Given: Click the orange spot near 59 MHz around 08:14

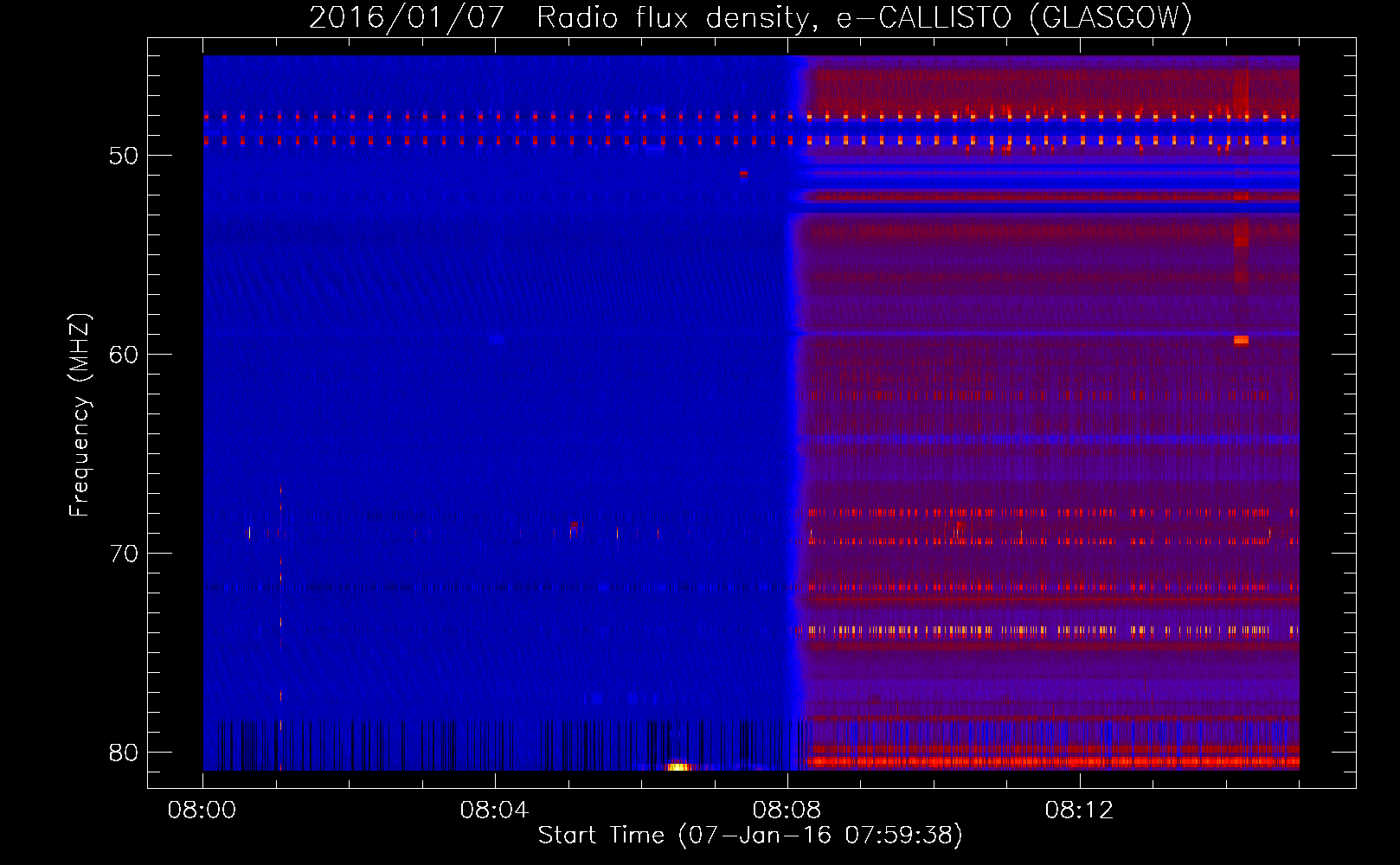Looking at the screenshot, I should click(1241, 340).
